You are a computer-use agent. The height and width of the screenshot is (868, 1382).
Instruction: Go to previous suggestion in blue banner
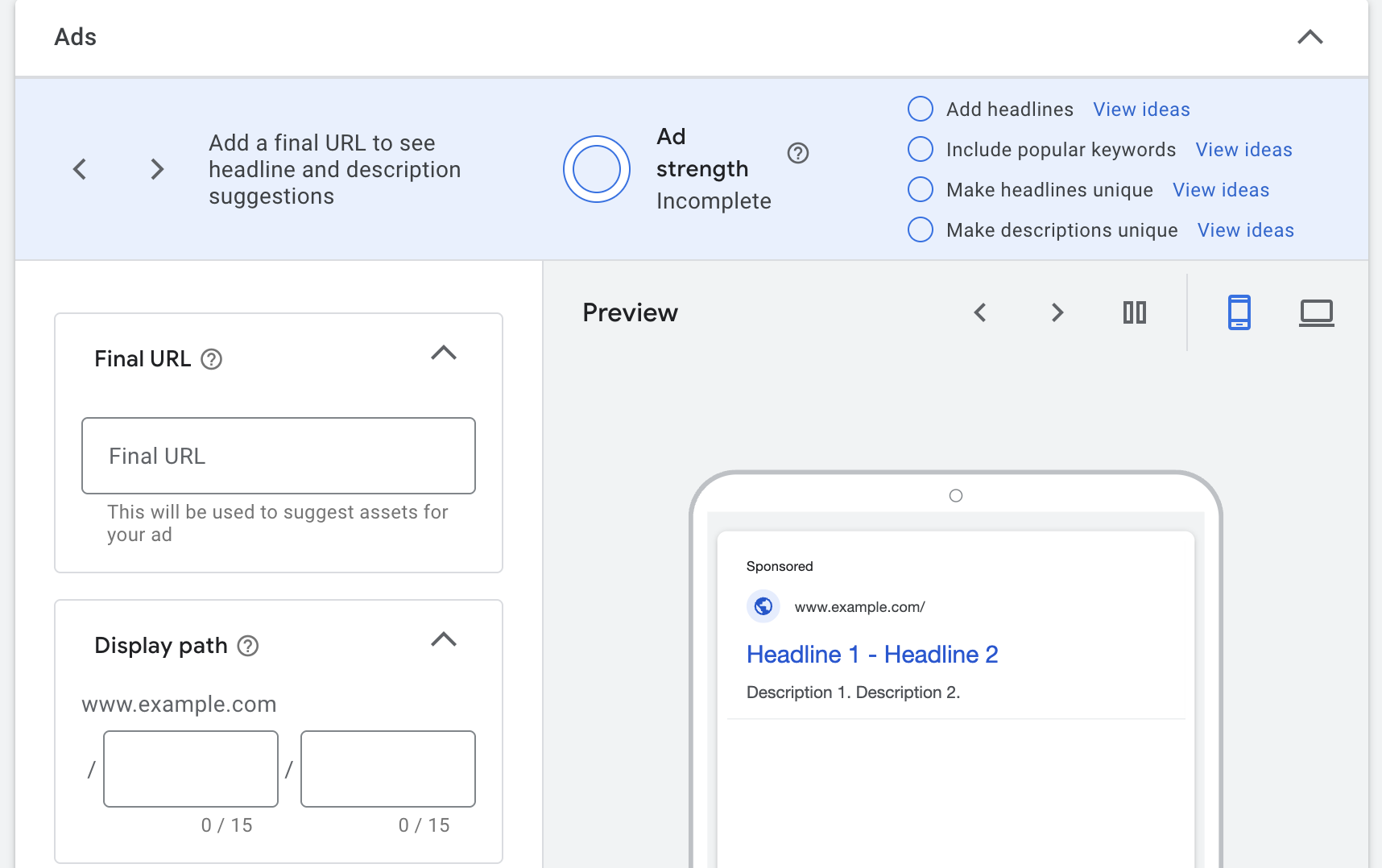[x=80, y=169]
